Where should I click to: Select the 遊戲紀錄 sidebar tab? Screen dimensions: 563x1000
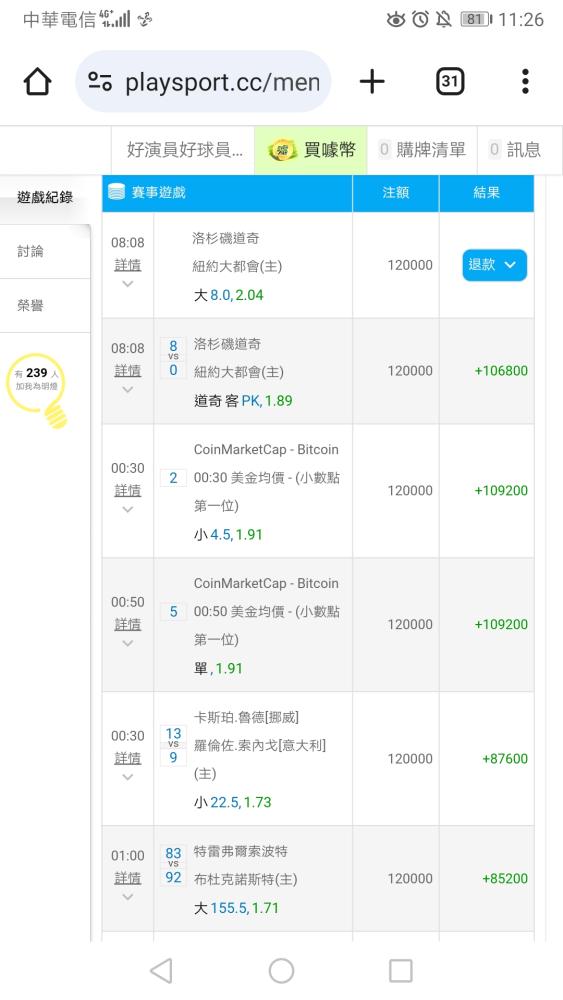tap(45, 197)
